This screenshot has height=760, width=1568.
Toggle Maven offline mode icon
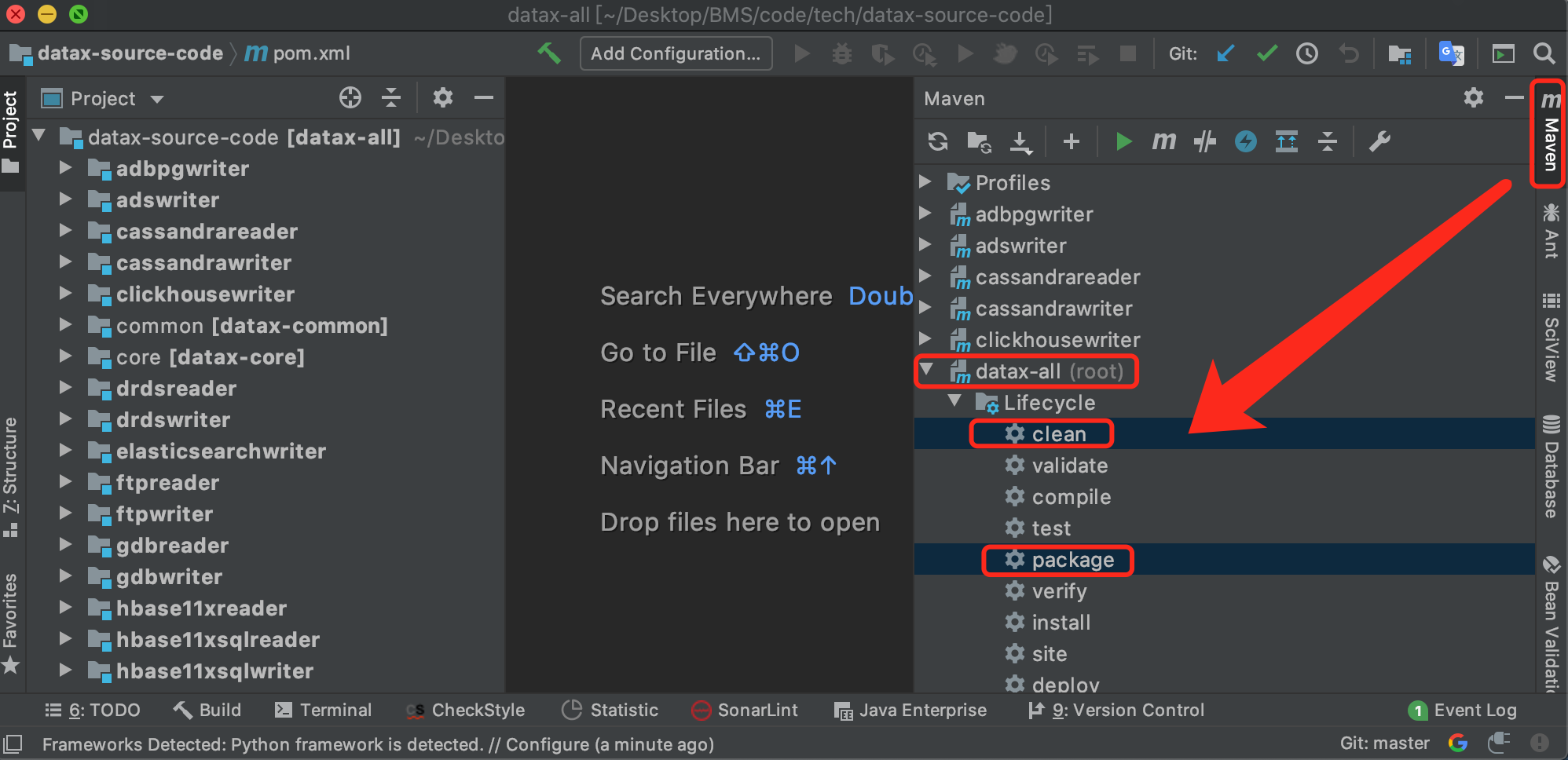(x=1205, y=141)
